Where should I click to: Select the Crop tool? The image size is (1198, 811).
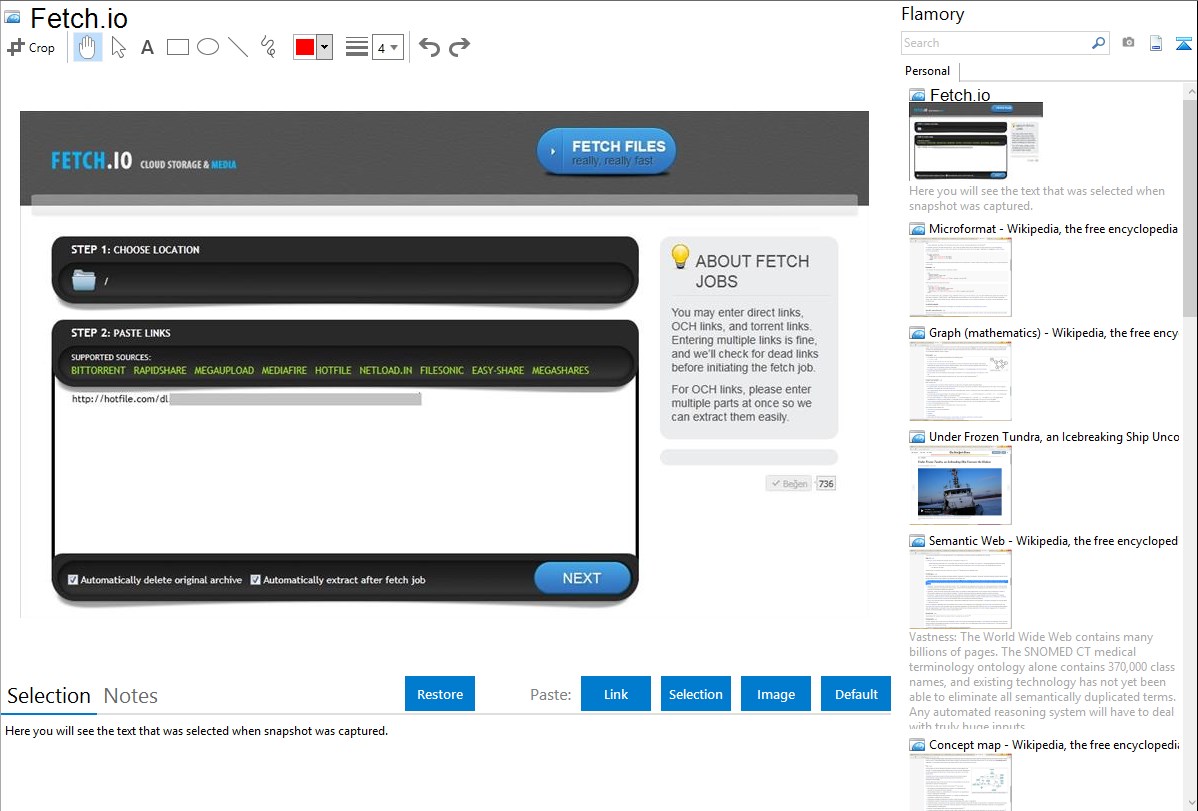pyautogui.click(x=31, y=47)
